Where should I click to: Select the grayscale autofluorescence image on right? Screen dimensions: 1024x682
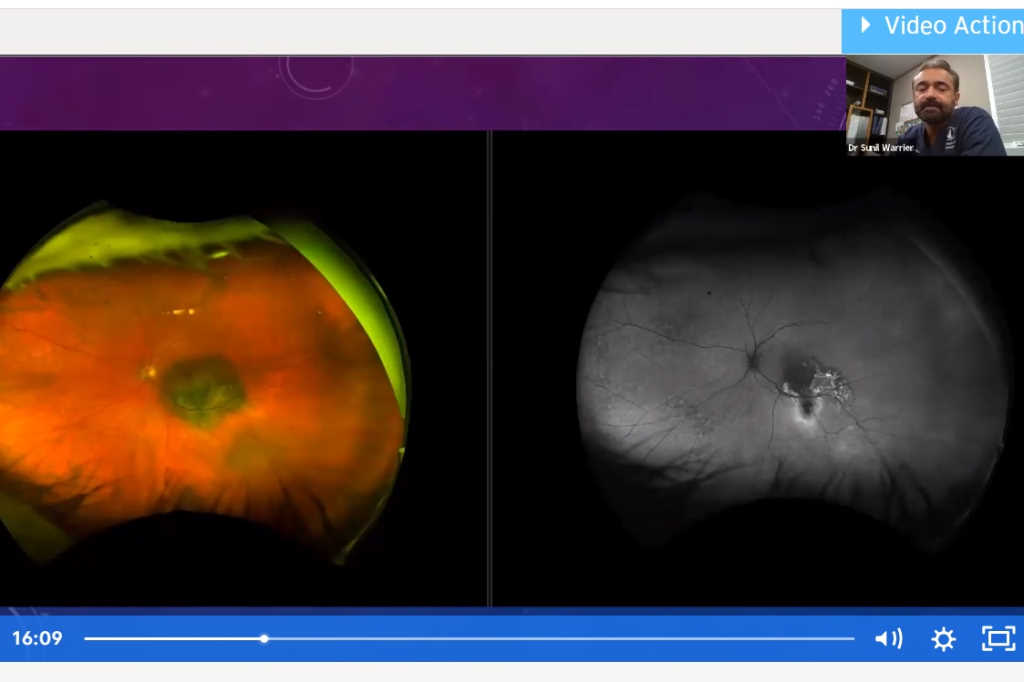(x=790, y=380)
